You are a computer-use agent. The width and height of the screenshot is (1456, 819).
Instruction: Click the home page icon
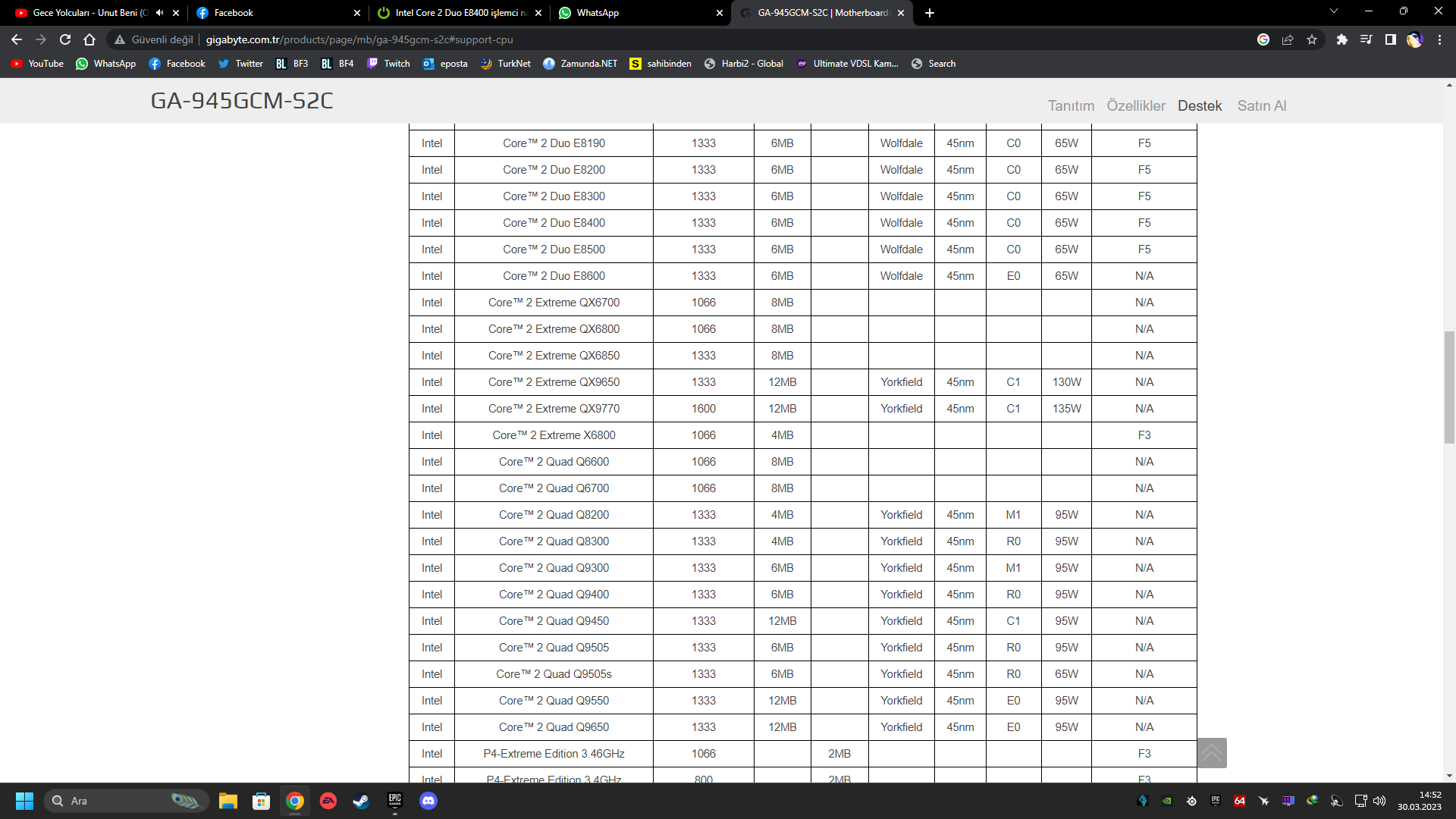[89, 39]
